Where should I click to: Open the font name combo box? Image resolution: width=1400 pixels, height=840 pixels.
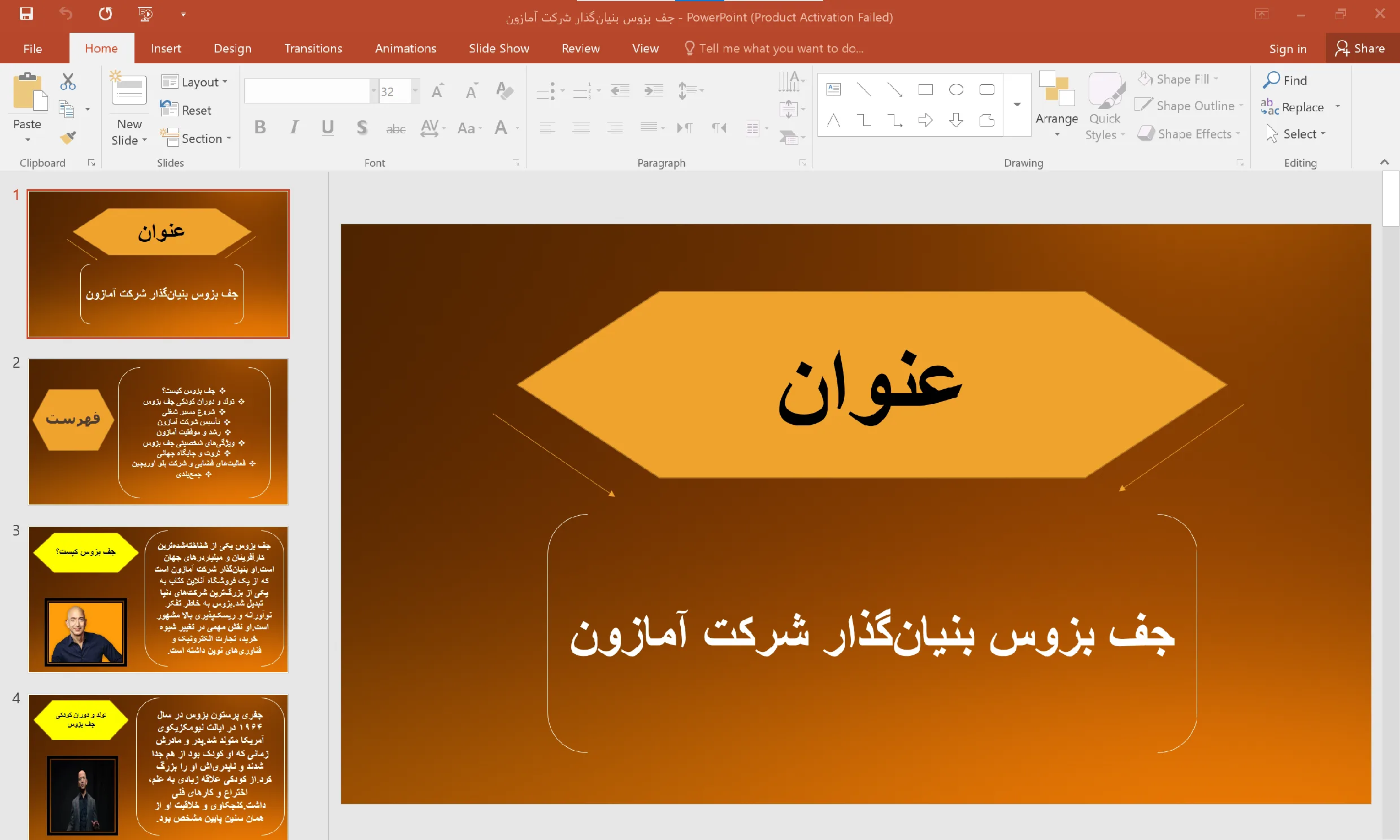tap(310, 91)
